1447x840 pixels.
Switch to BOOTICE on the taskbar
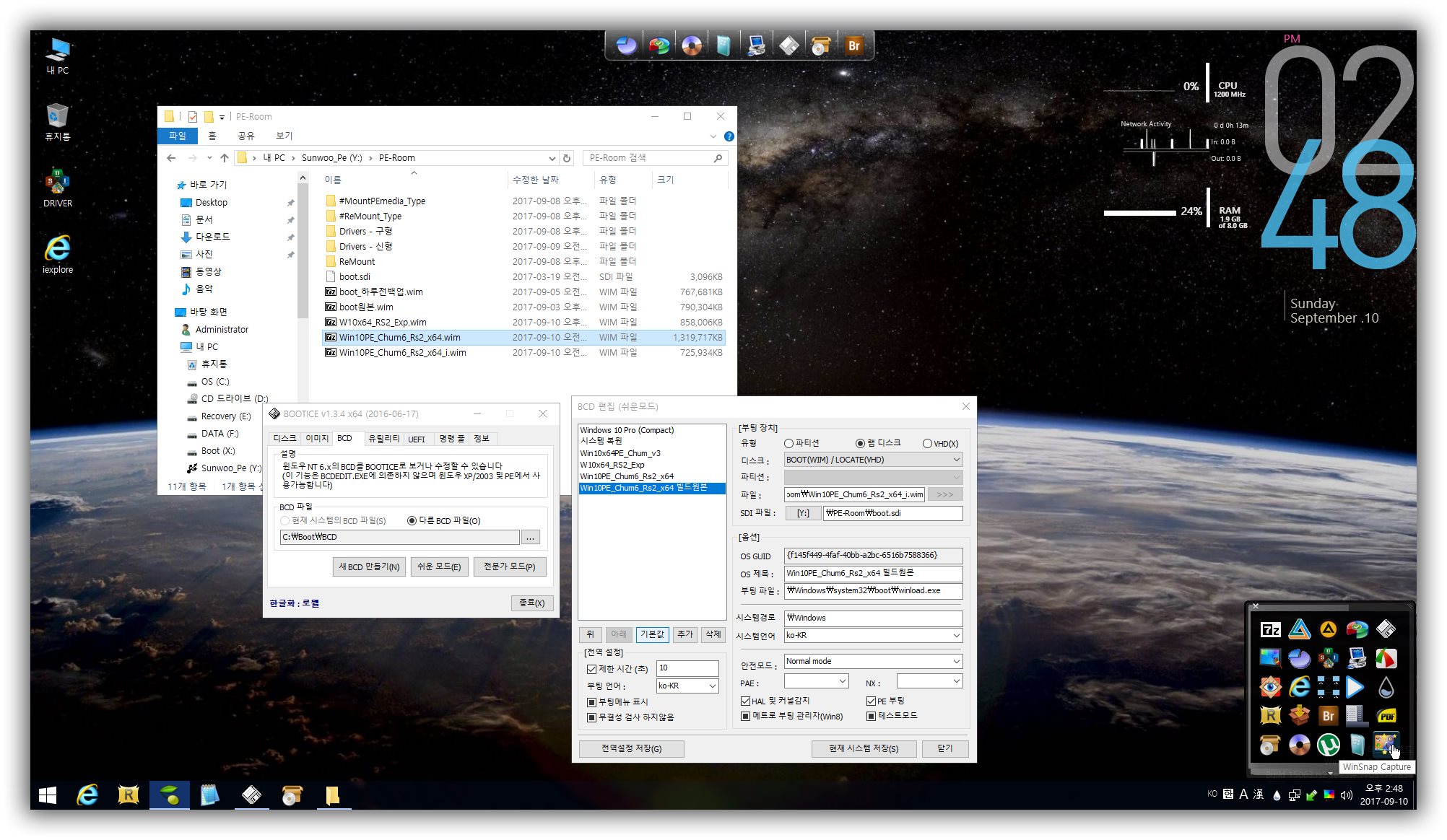click(x=251, y=795)
